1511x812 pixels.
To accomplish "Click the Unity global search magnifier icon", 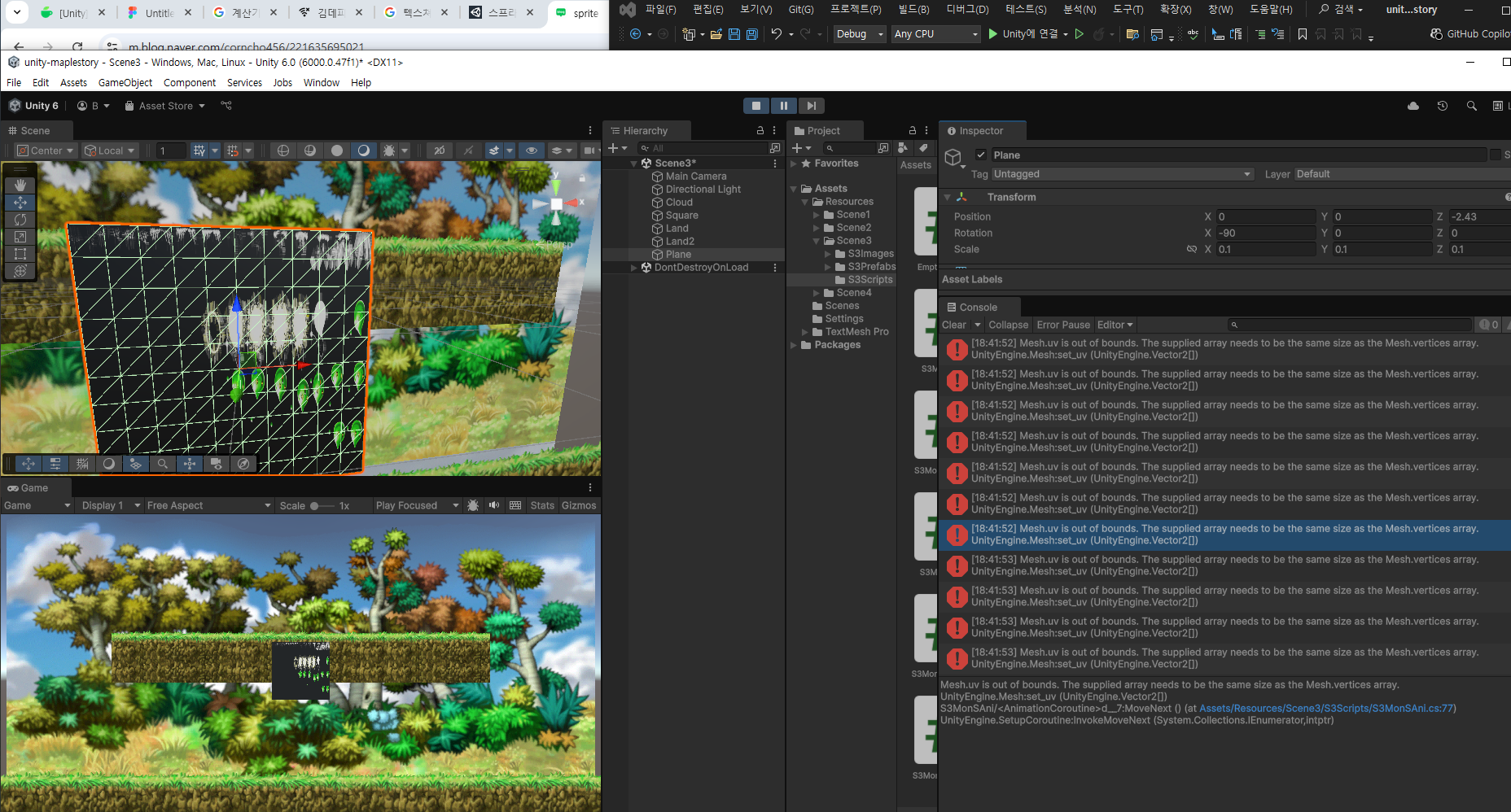I will (x=1471, y=106).
